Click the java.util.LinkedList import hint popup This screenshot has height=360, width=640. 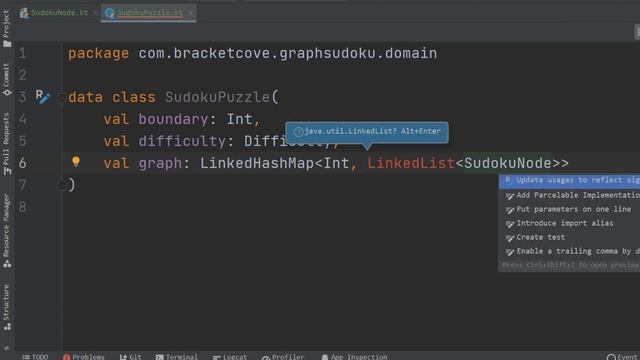pyautogui.click(x=367, y=131)
